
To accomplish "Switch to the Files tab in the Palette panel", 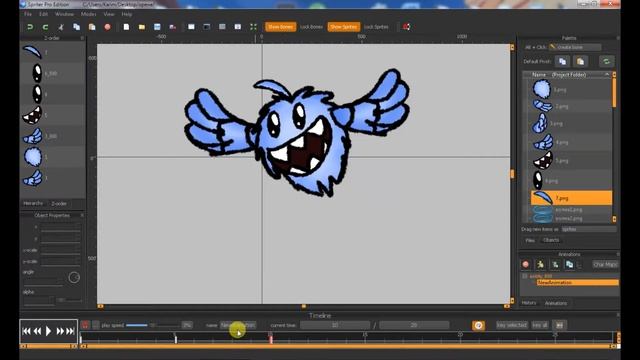I will point(530,240).
